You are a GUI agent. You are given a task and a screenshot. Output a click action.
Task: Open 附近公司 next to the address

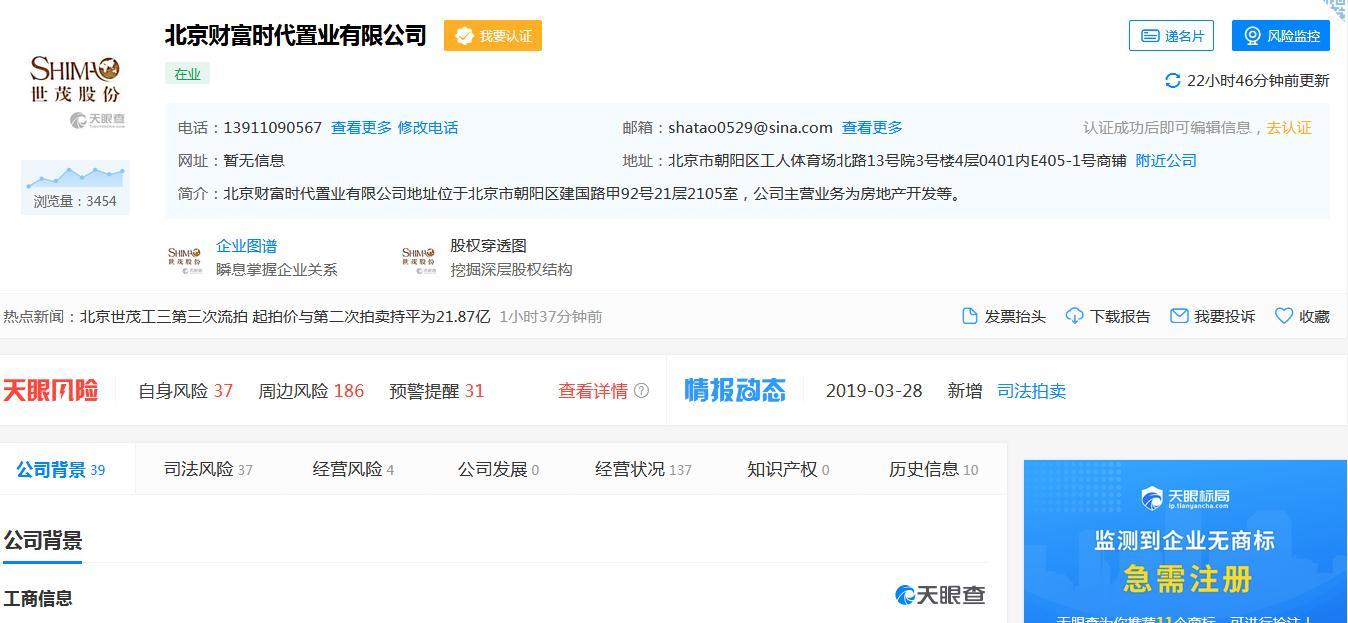(1165, 160)
